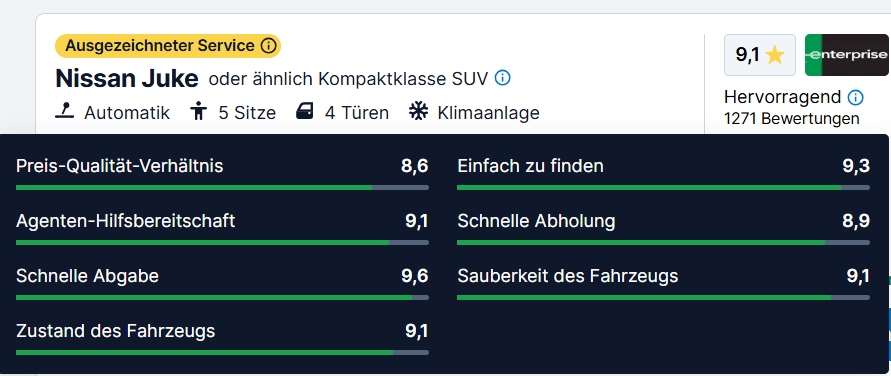Viewport: 891px width, 376px height.
Task: Click the Einfach zu finden rating bar
Action: [663, 187]
